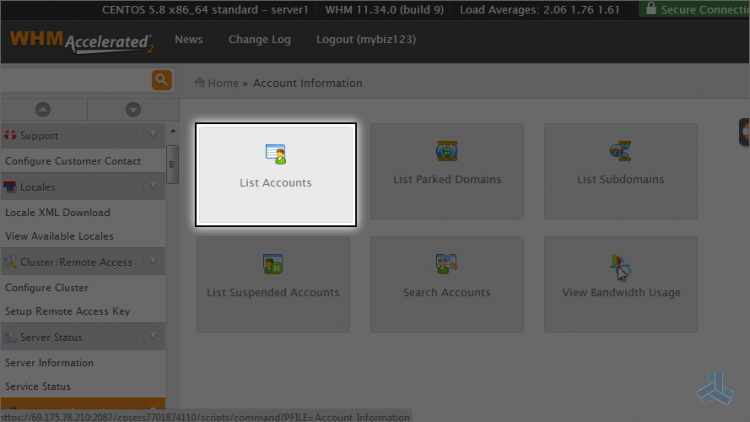
Task: Open Server Information
Action: 49,363
